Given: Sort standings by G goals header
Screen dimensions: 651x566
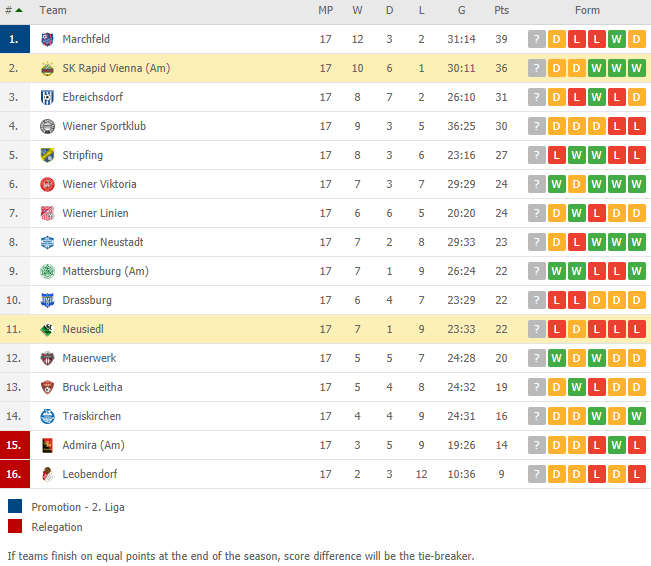Looking at the screenshot, I should pos(461,10).
